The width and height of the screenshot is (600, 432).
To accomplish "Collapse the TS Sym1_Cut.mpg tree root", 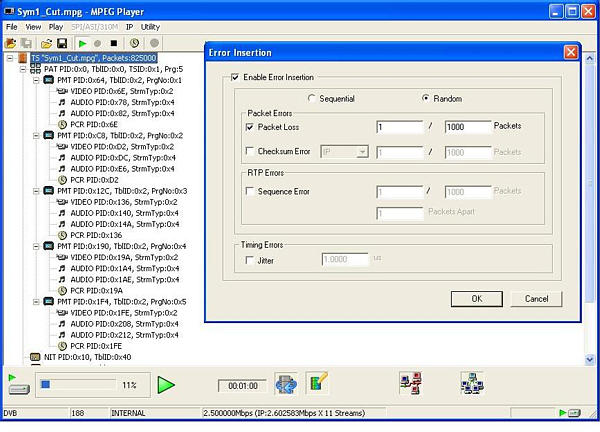I will (x=10, y=58).
